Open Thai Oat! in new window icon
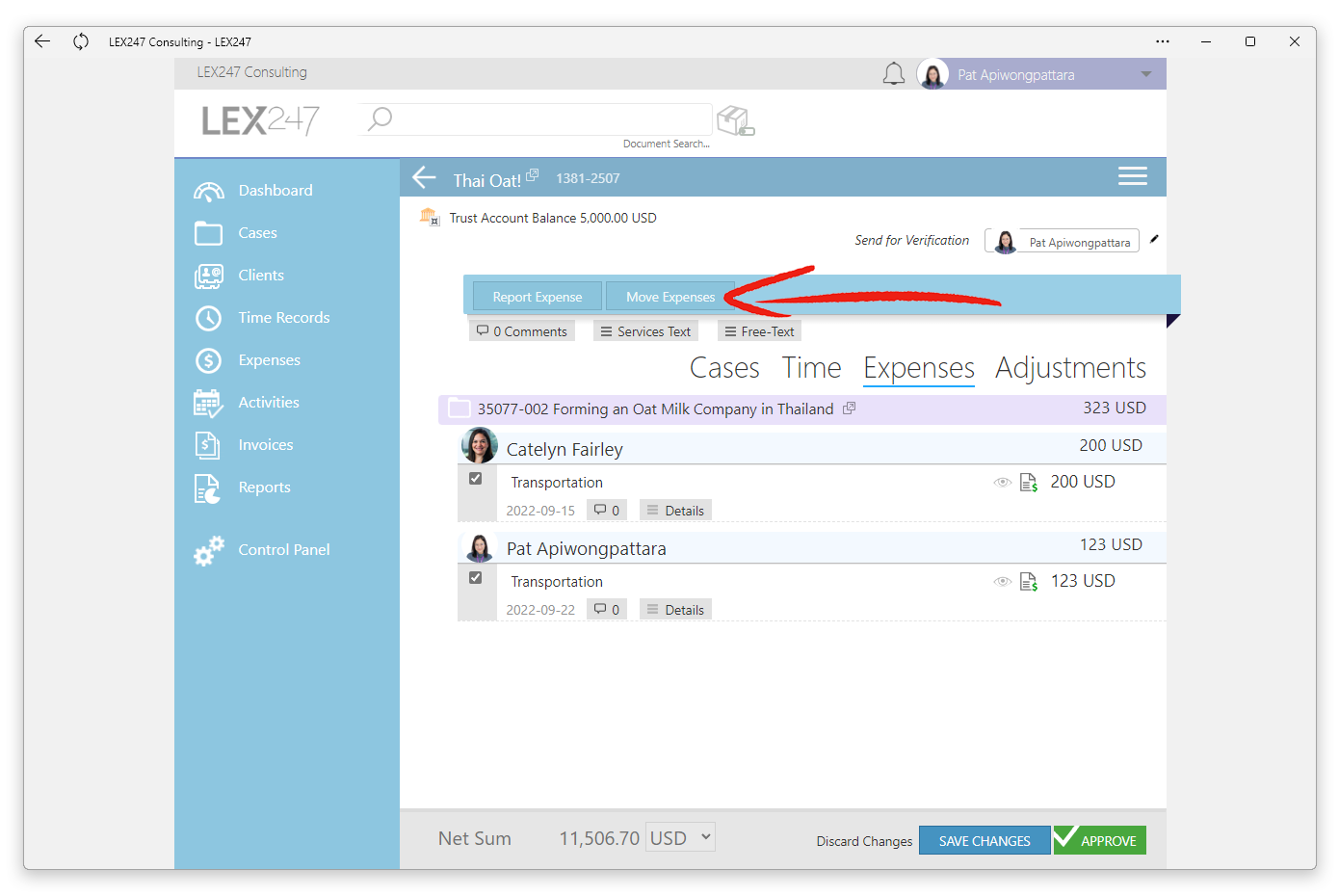Image resolution: width=1339 pixels, height=896 pixels. pyautogui.click(x=533, y=174)
